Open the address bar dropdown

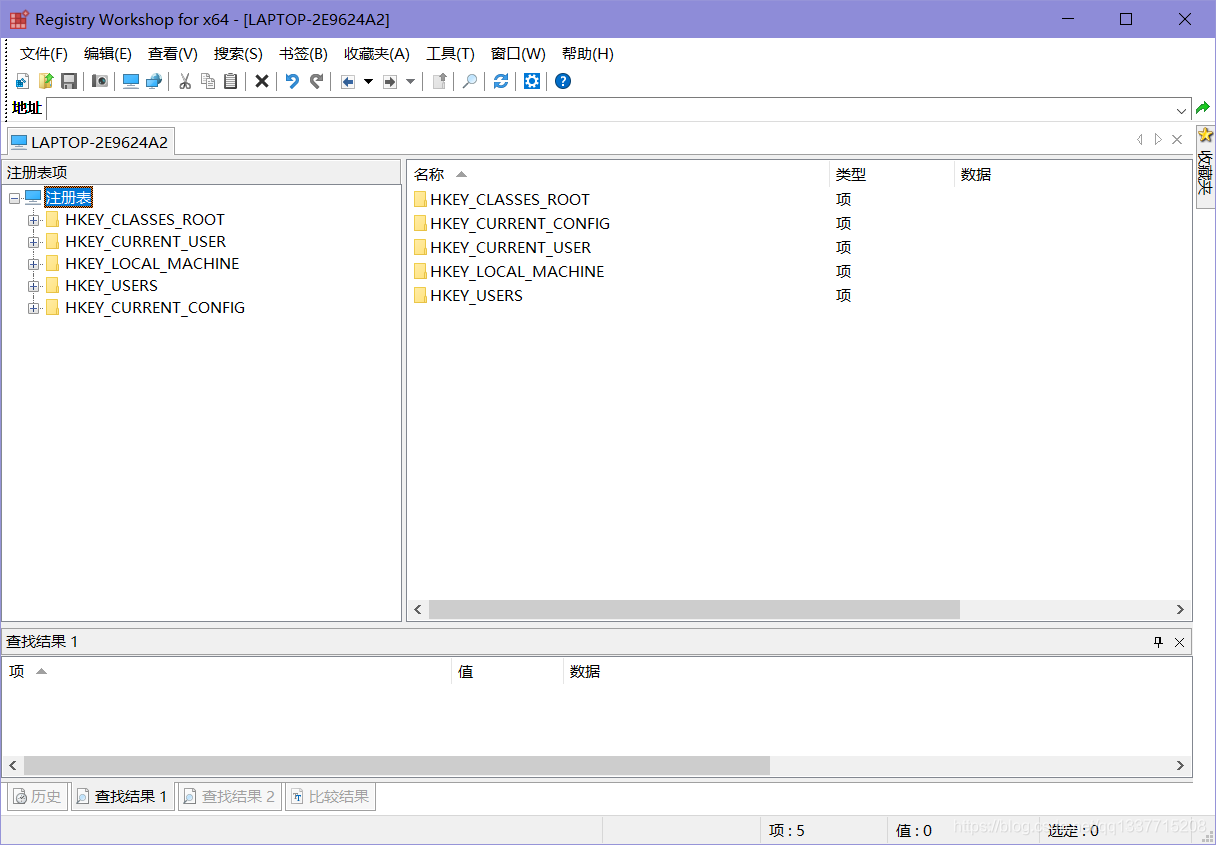pyautogui.click(x=1181, y=109)
